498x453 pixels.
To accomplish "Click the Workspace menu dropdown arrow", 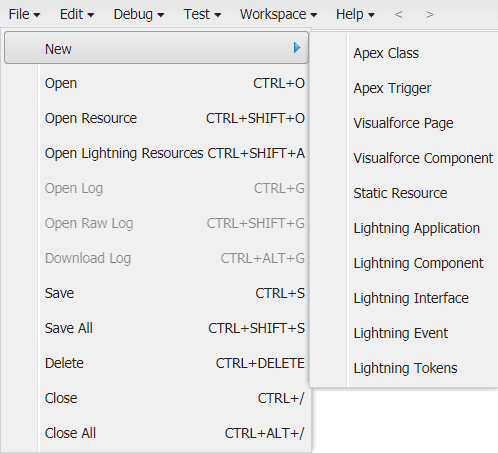I will [x=314, y=15].
